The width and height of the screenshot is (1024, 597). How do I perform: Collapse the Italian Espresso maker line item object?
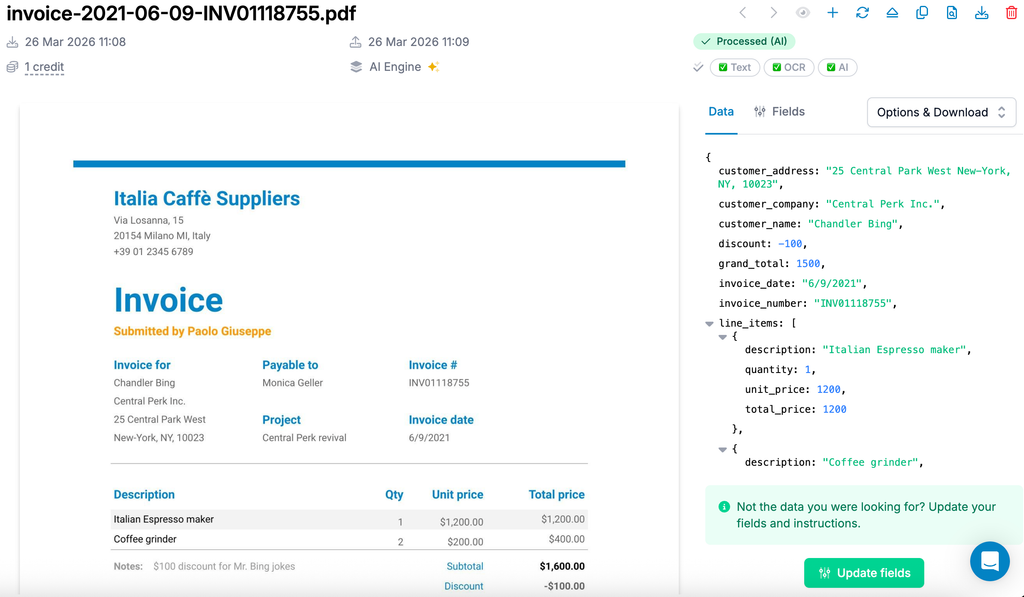coord(722,336)
